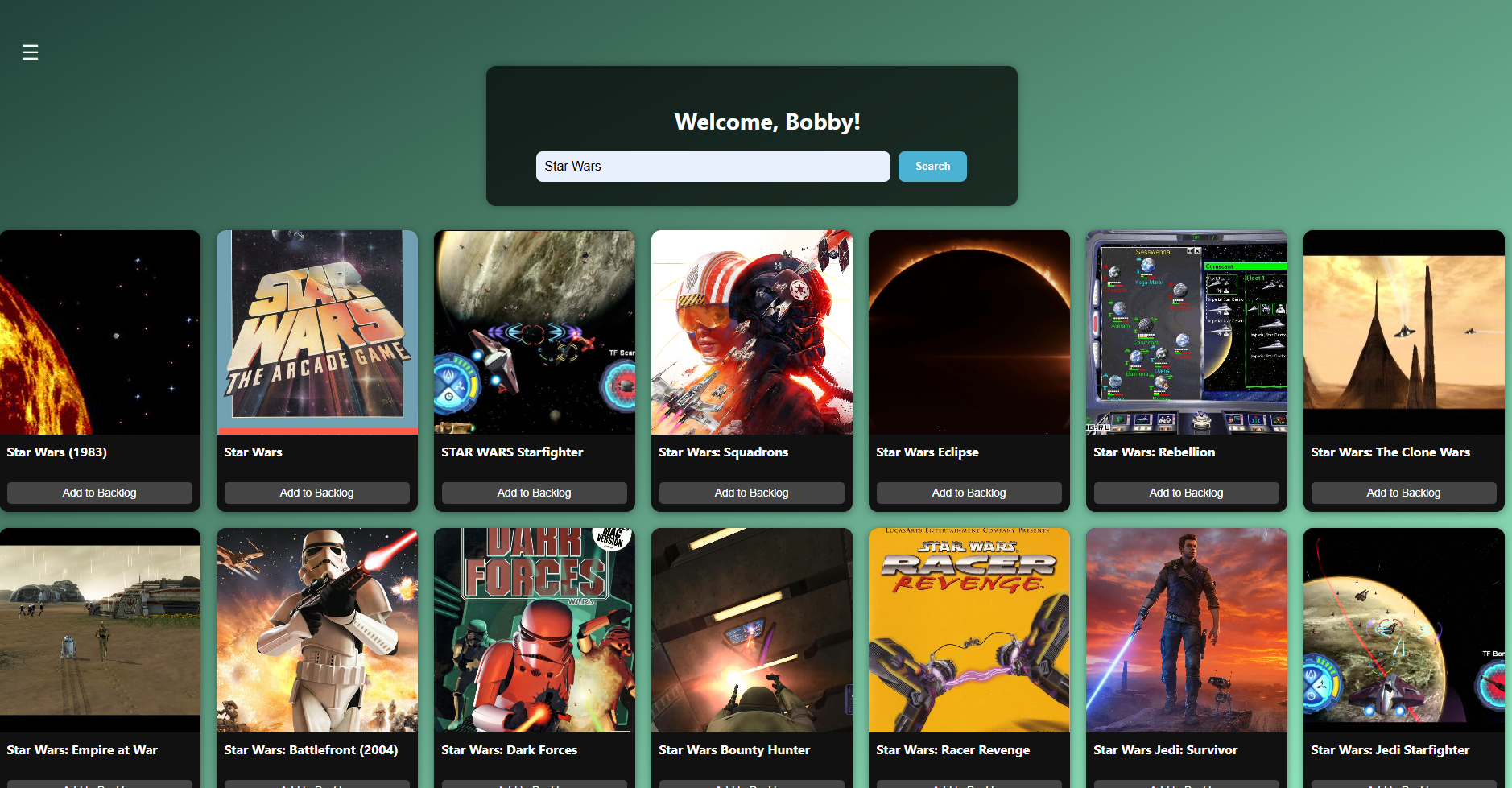The height and width of the screenshot is (788, 1512).
Task: Add Star Wars (1983) to Backlog
Action: pos(99,492)
